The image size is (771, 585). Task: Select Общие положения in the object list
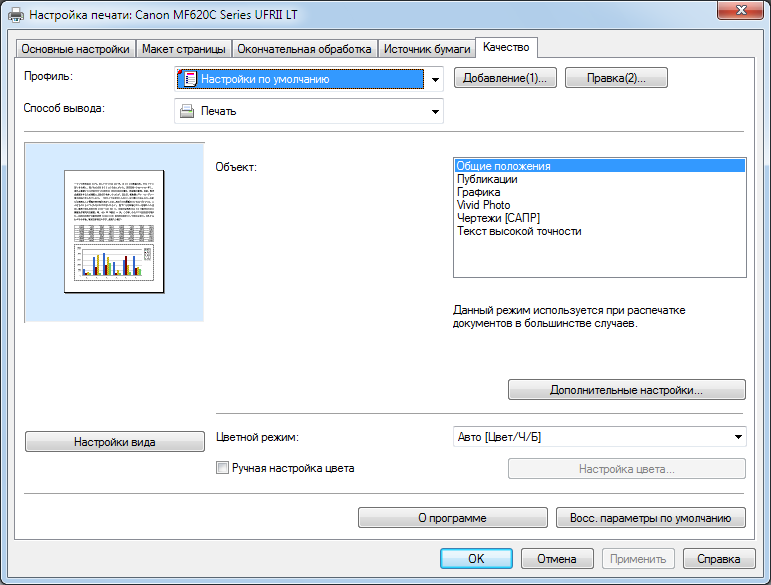599,166
